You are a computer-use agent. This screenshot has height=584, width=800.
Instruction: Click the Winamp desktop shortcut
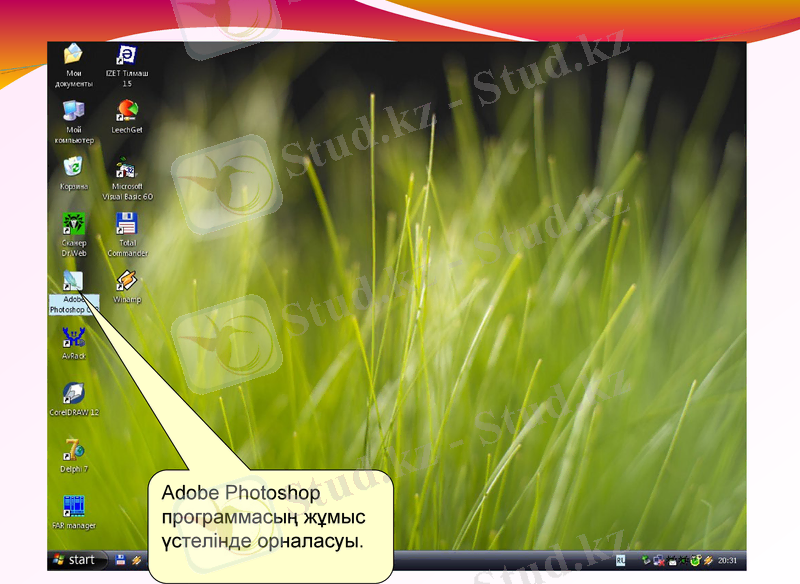point(127,281)
